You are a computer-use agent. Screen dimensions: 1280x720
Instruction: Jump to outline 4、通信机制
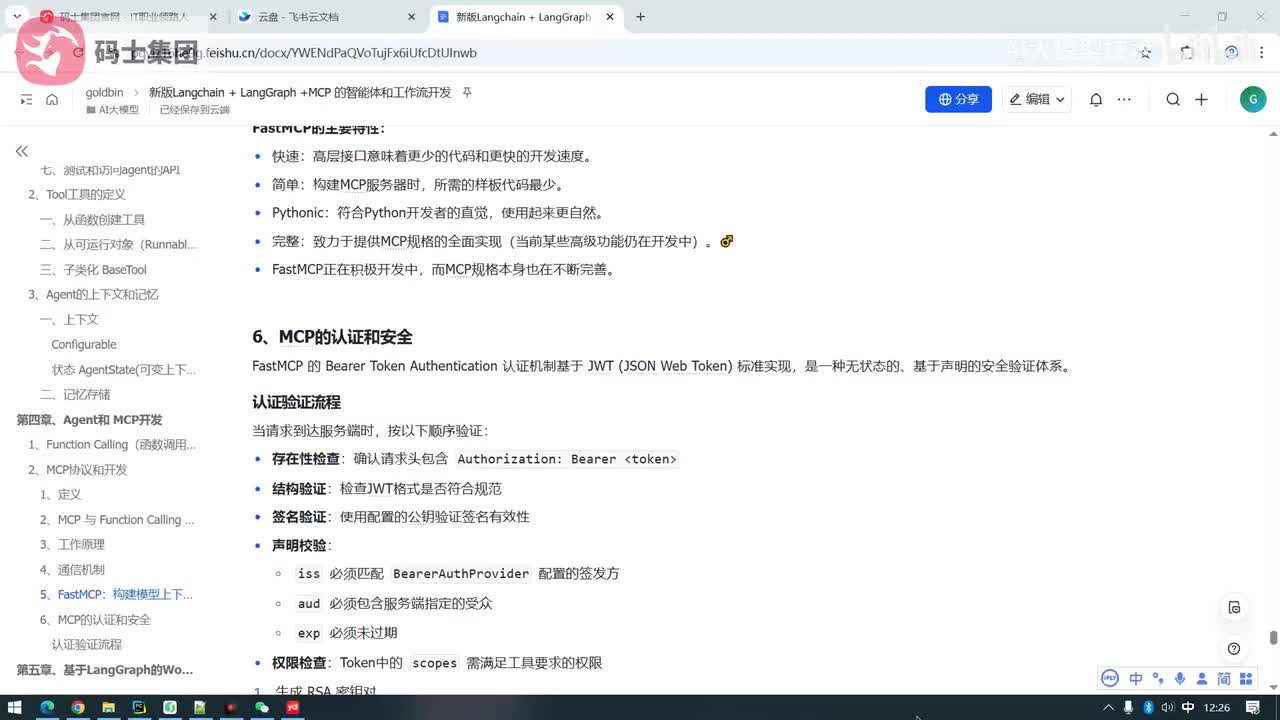72,569
